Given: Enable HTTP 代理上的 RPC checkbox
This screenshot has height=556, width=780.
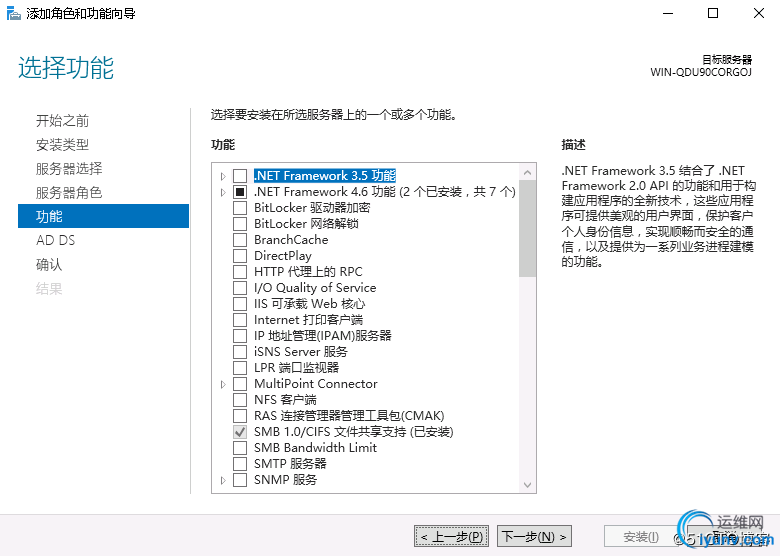Looking at the screenshot, I should click(240, 272).
